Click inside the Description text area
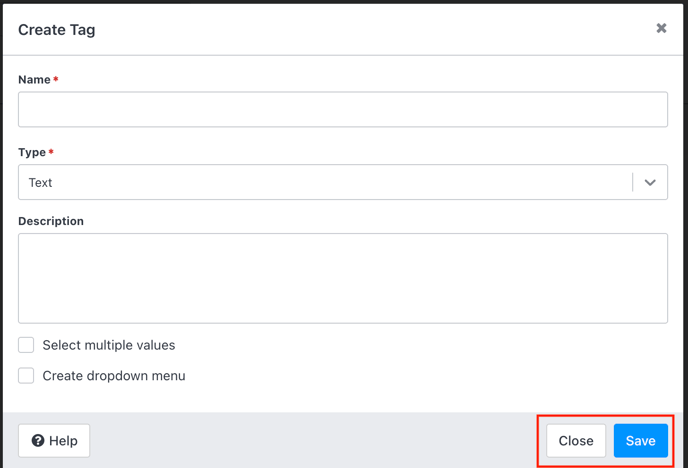Image resolution: width=688 pixels, height=468 pixels. click(x=343, y=279)
